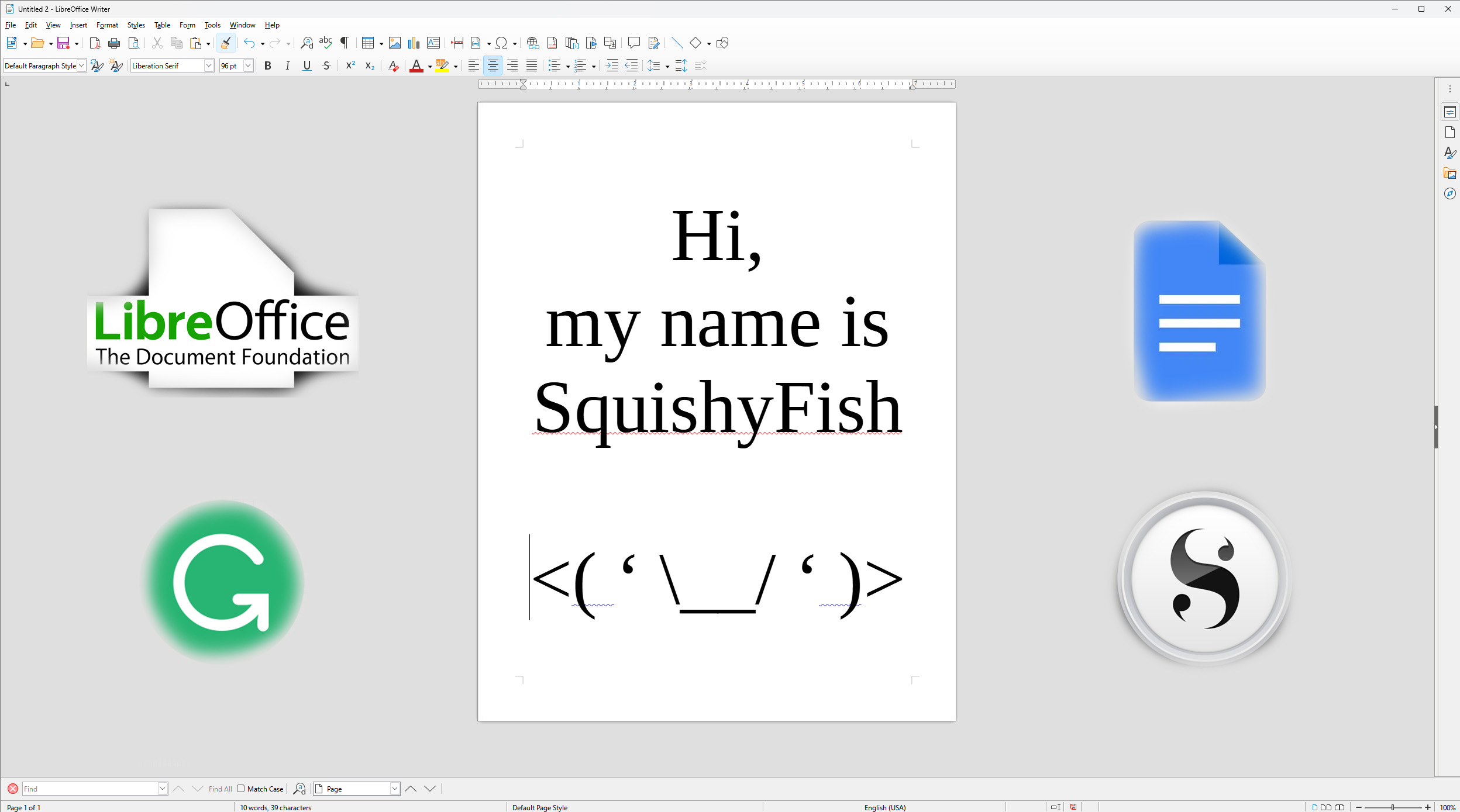This screenshot has height=812, width=1460.
Task: Open the Find history dropdown
Action: pos(163,789)
